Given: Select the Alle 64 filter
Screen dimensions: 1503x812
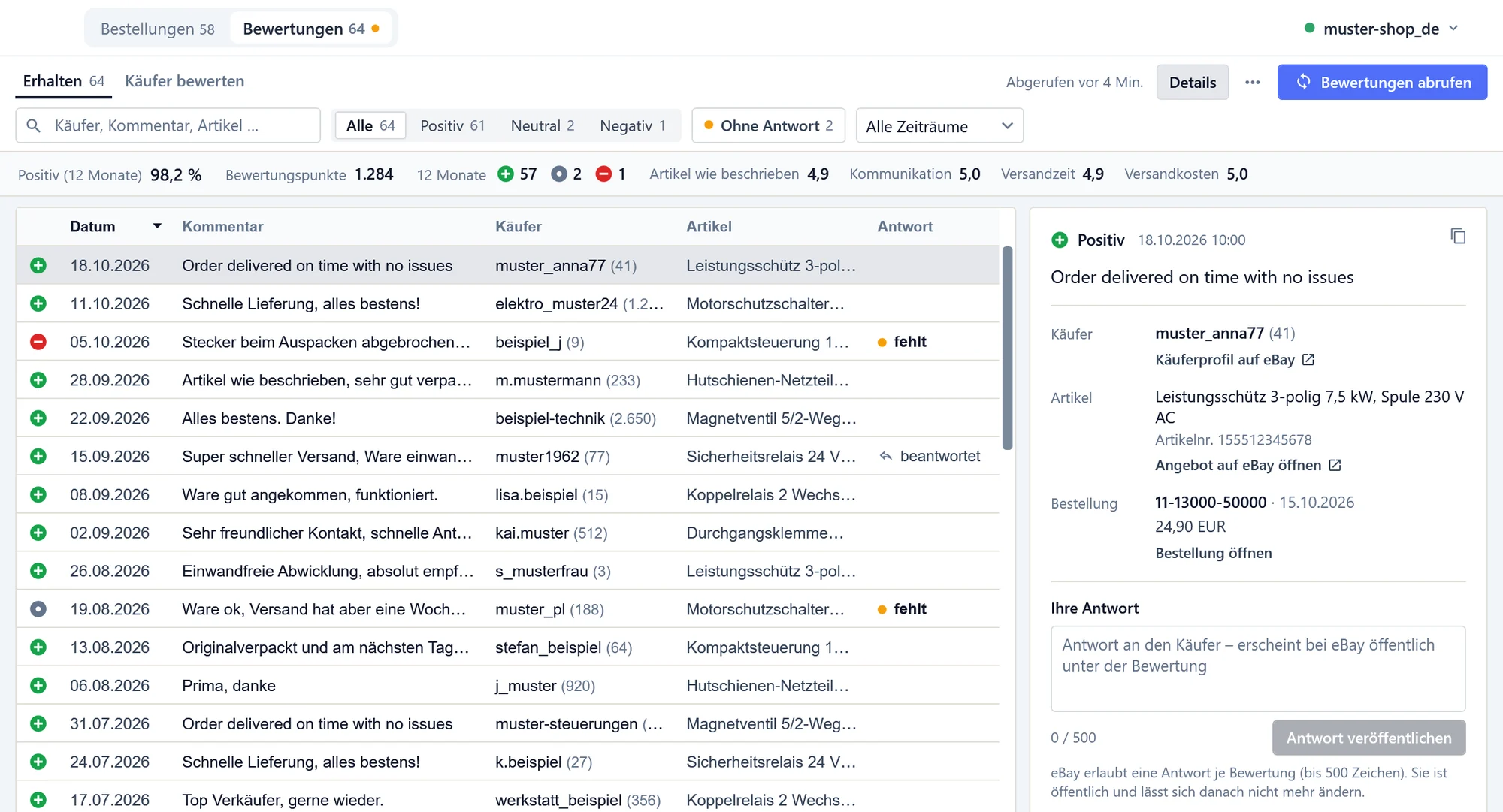Looking at the screenshot, I should point(370,125).
